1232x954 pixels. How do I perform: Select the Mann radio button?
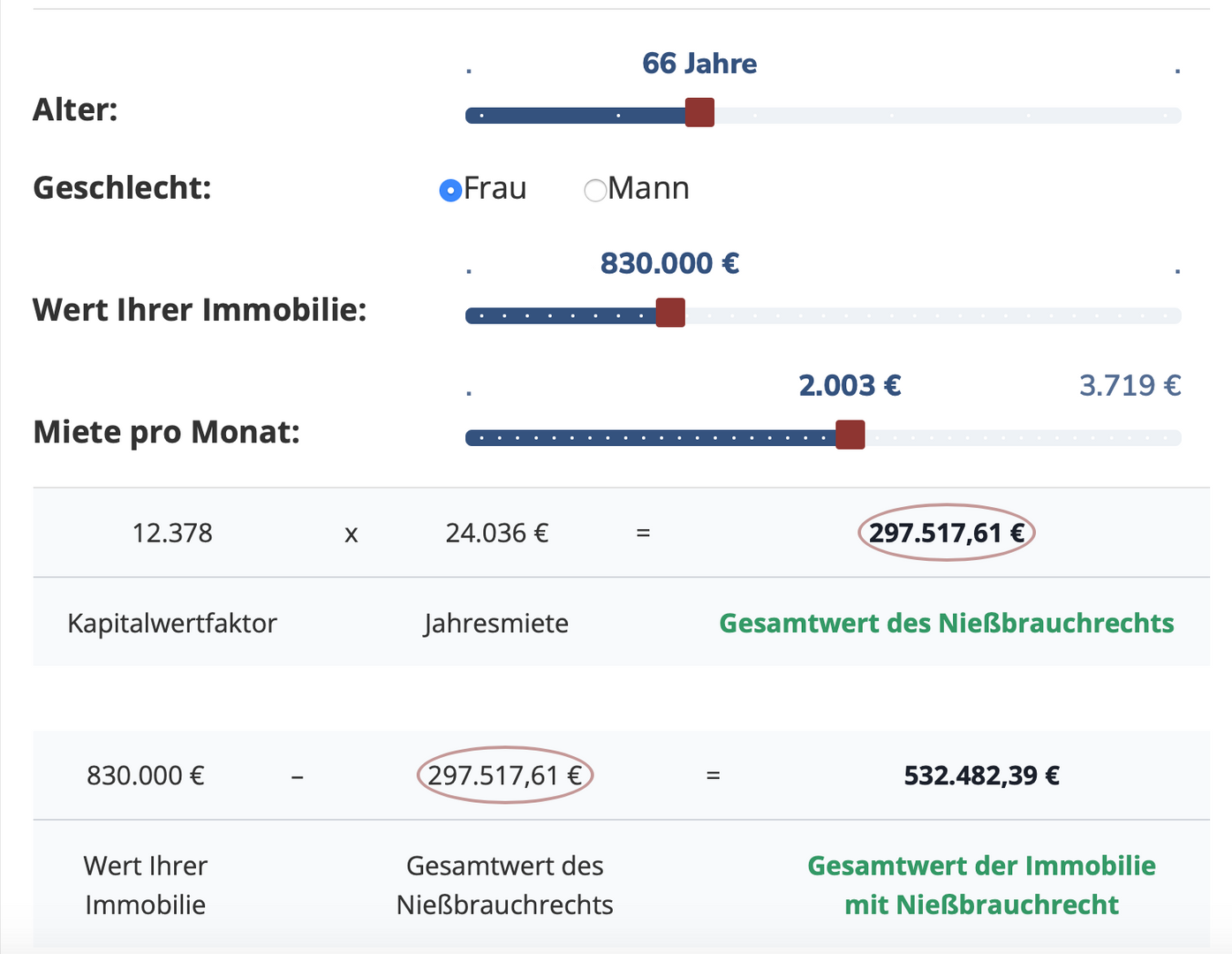(595, 190)
